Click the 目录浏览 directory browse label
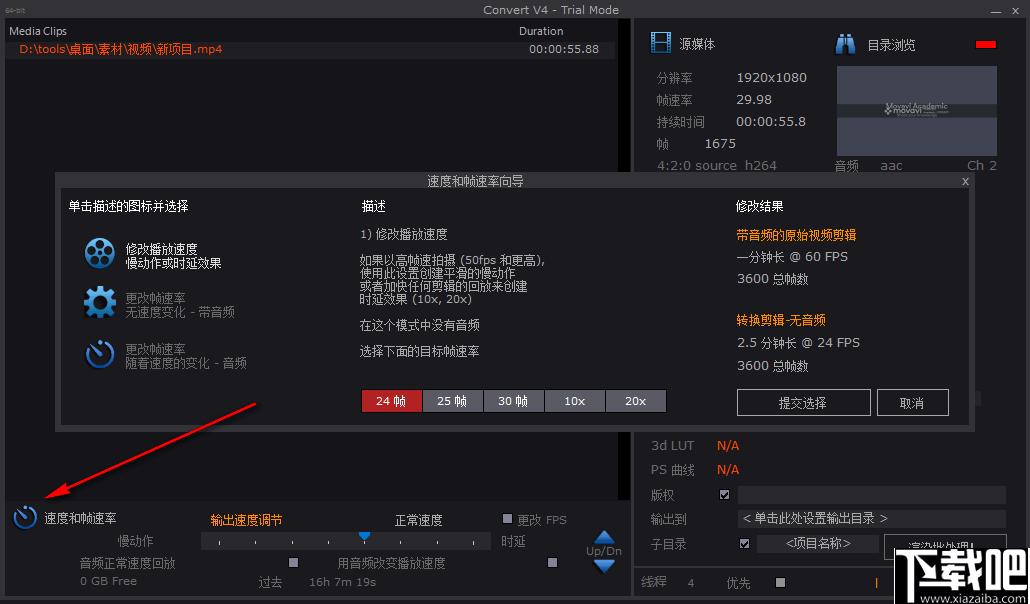Screen dimensions: 1030x604 pyautogui.click(x=891, y=45)
